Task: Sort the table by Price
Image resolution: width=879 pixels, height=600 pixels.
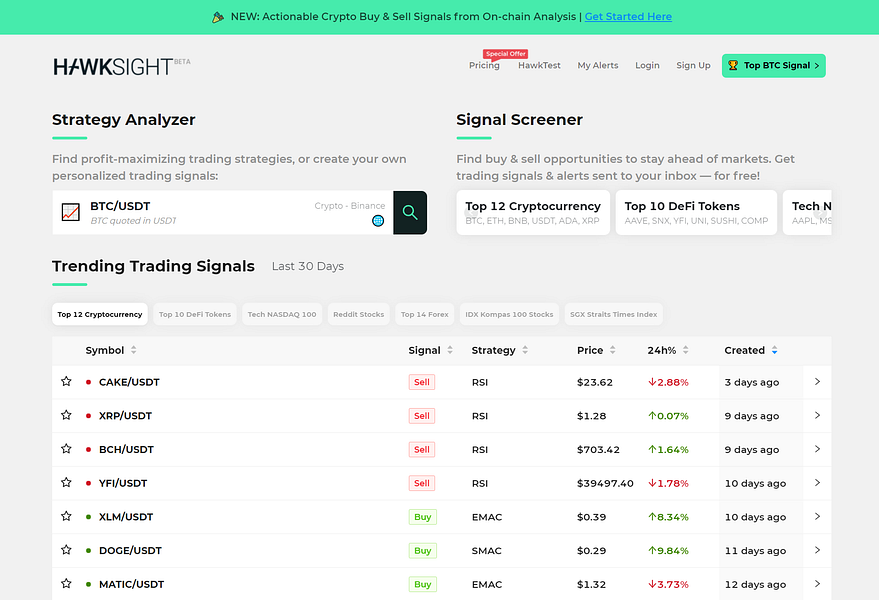Action: tap(613, 350)
